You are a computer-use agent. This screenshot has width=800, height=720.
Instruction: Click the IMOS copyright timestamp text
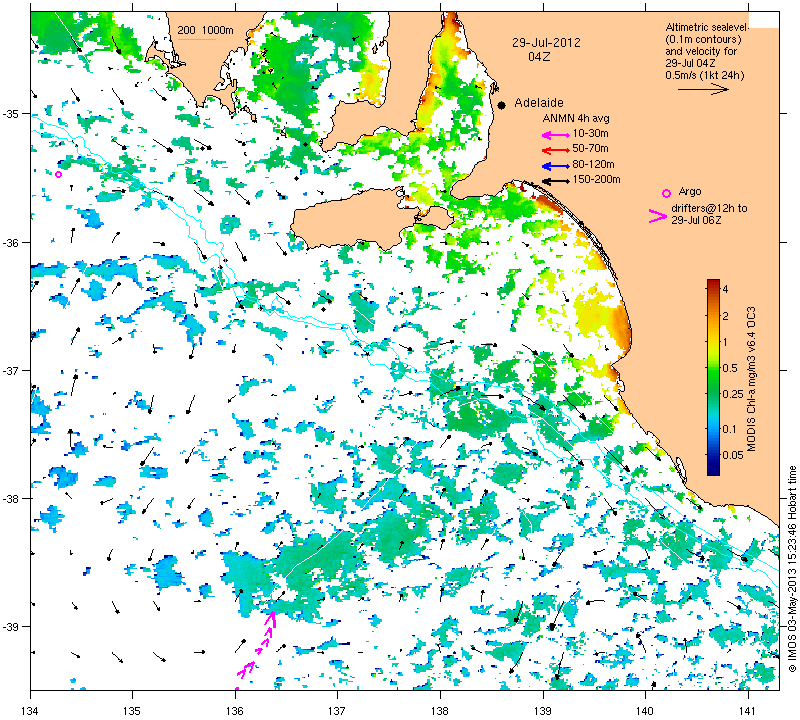click(792, 568)
